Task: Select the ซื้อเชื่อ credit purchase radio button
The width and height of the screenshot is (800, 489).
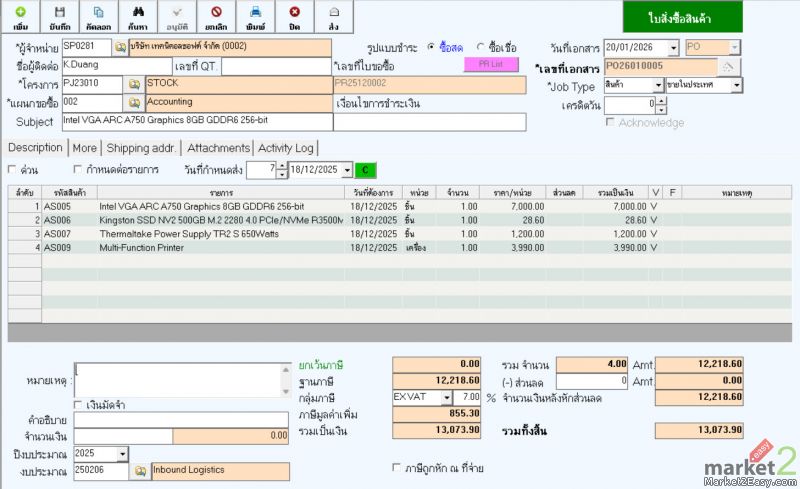Action: click(x=481, y=47)
